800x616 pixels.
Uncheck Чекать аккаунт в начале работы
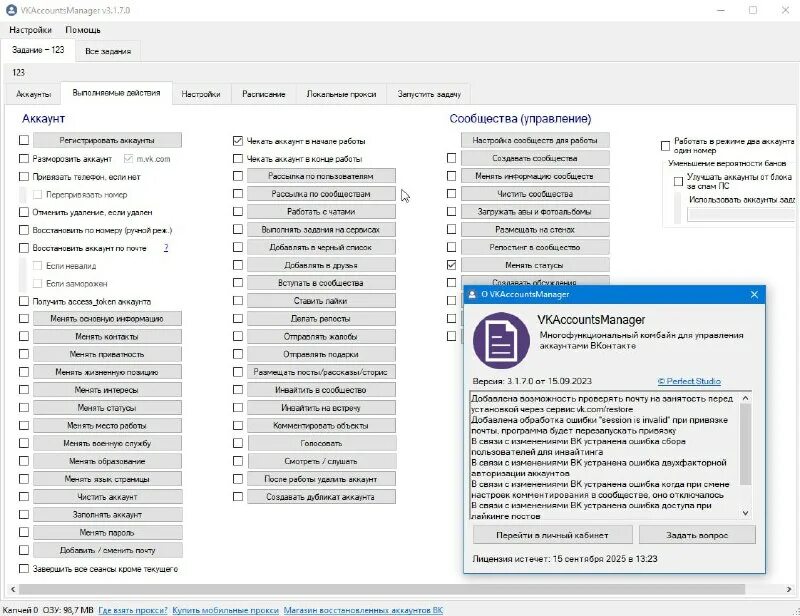(x=238, y=141)
